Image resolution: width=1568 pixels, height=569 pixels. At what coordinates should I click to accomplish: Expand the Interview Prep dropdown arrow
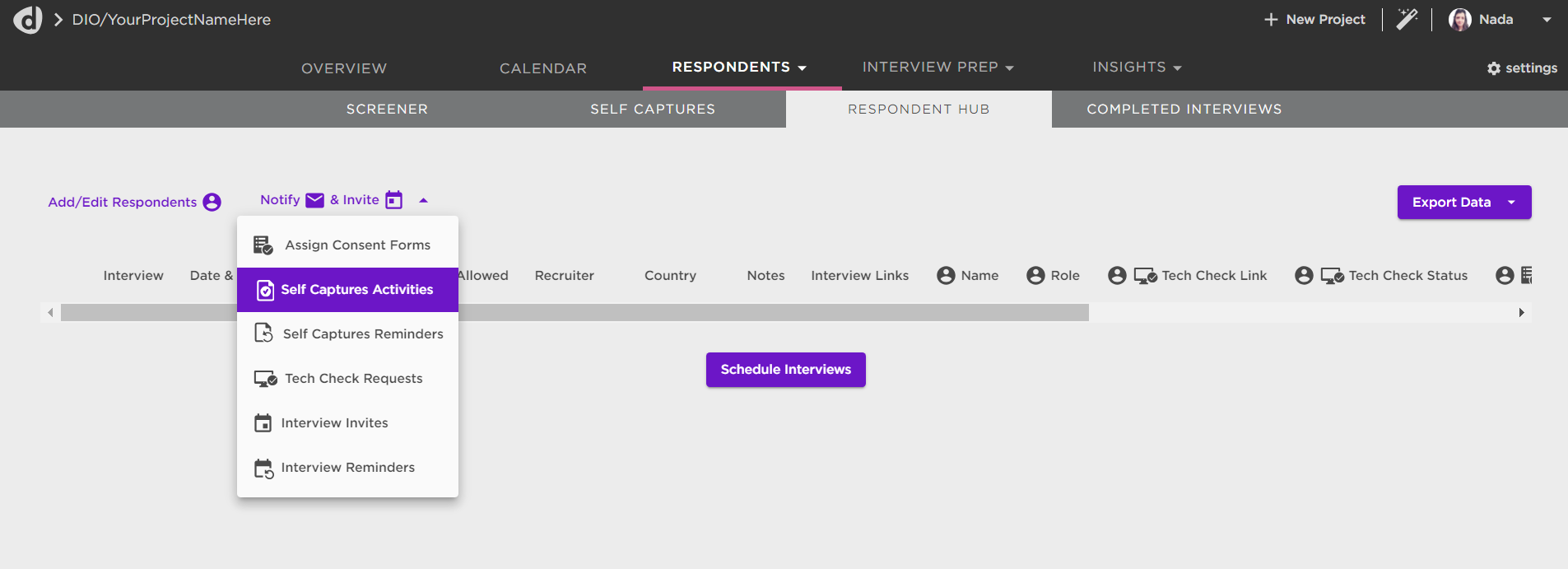pyautogui.click(x=1010, y=68)
